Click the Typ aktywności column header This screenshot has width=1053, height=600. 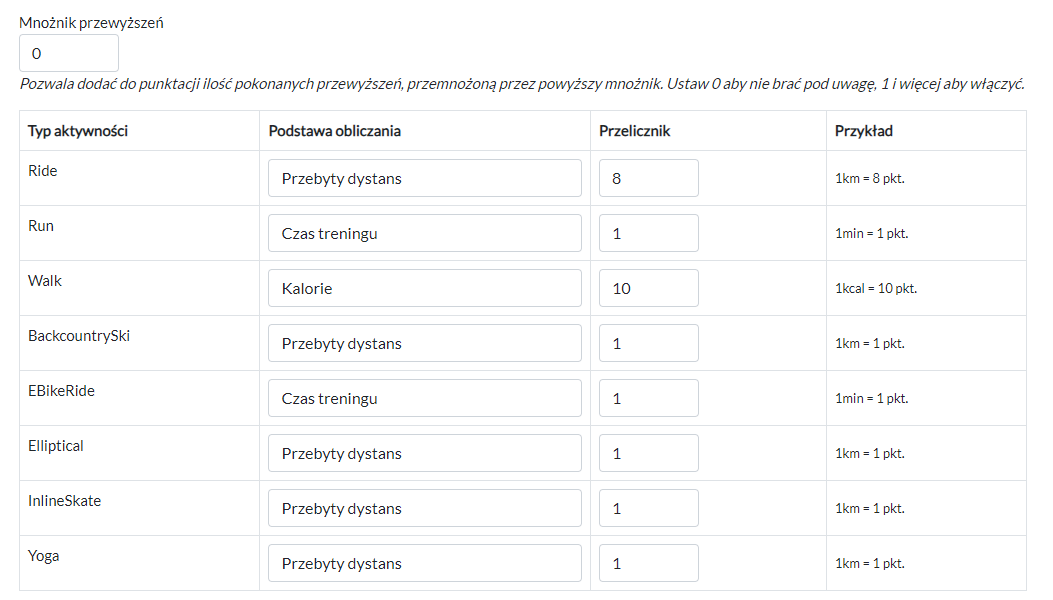tap(78, 131)
